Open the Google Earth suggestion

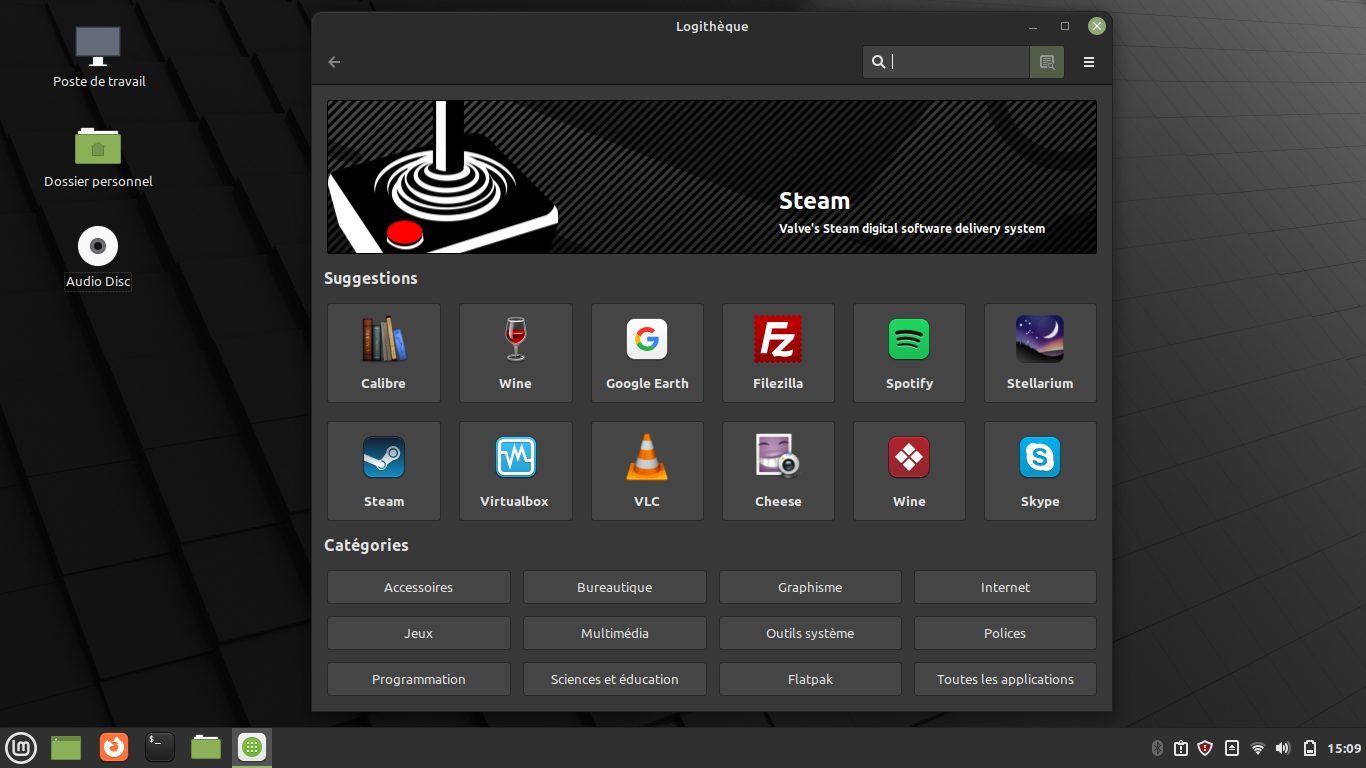tap(647, 353)
